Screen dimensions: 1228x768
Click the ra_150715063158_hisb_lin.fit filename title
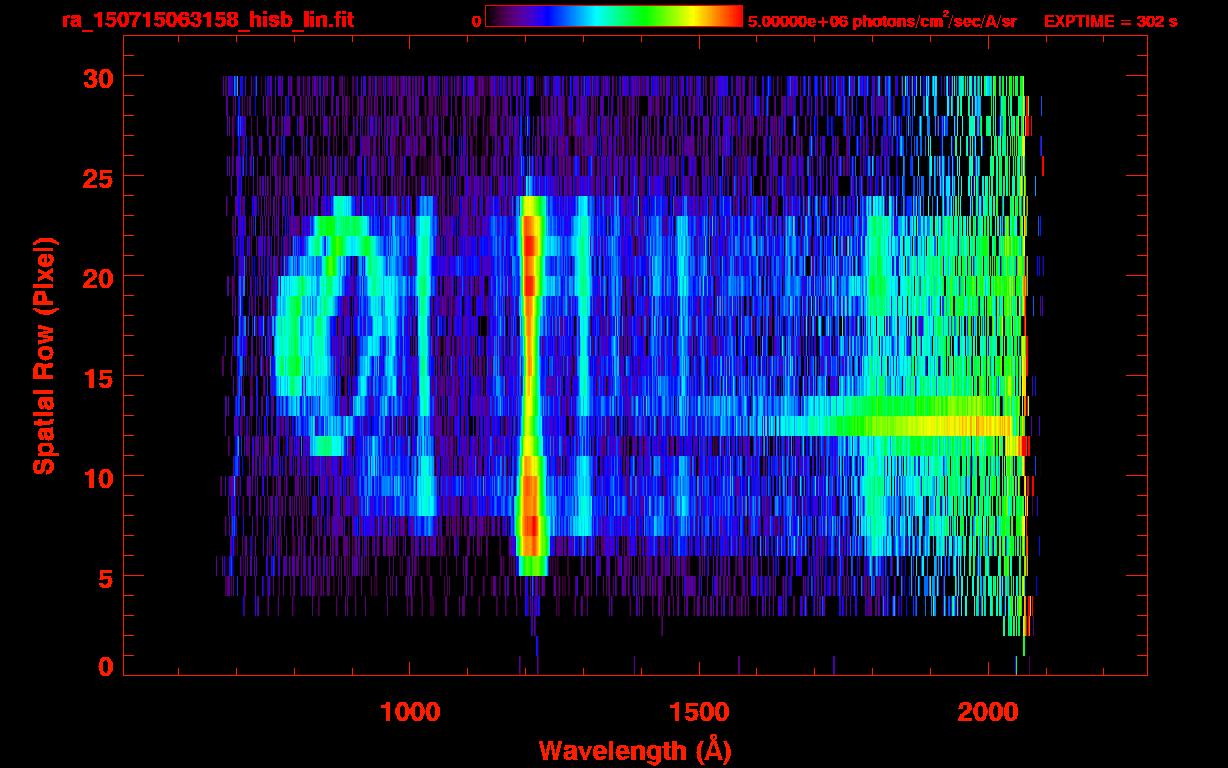pos(207,20)
